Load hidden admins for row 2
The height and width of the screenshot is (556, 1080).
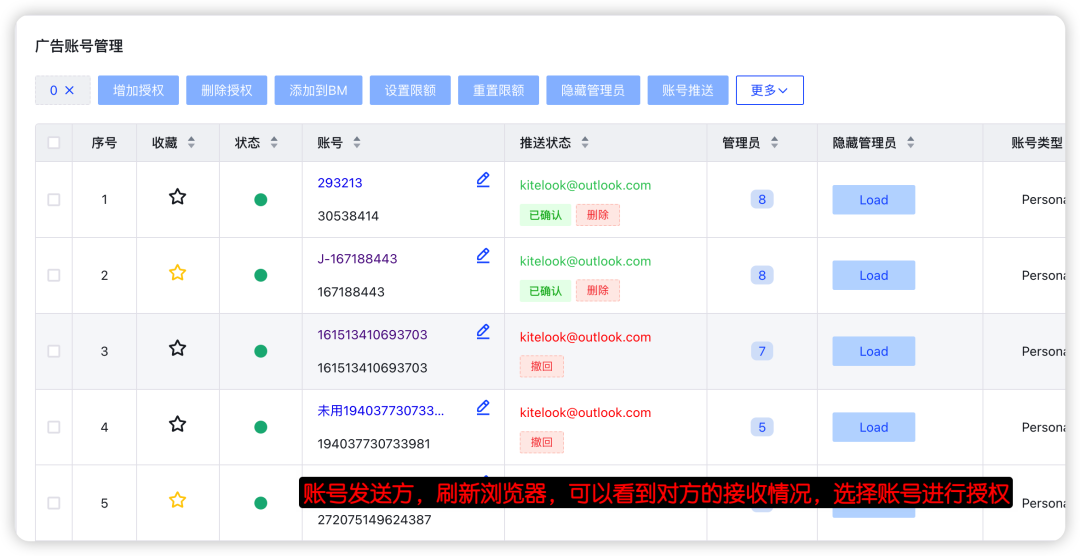[873, 276]
